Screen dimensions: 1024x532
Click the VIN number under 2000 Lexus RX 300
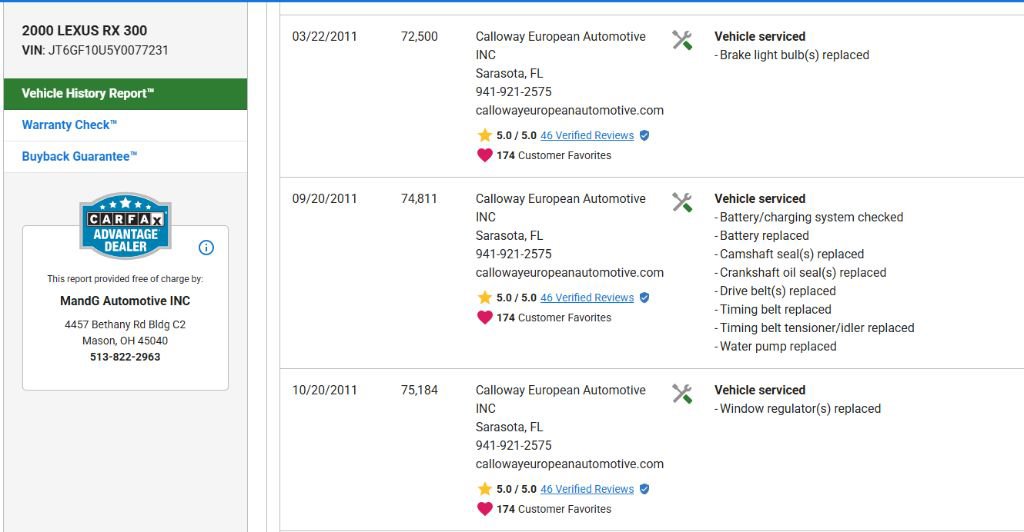click(x=108, y=50)
